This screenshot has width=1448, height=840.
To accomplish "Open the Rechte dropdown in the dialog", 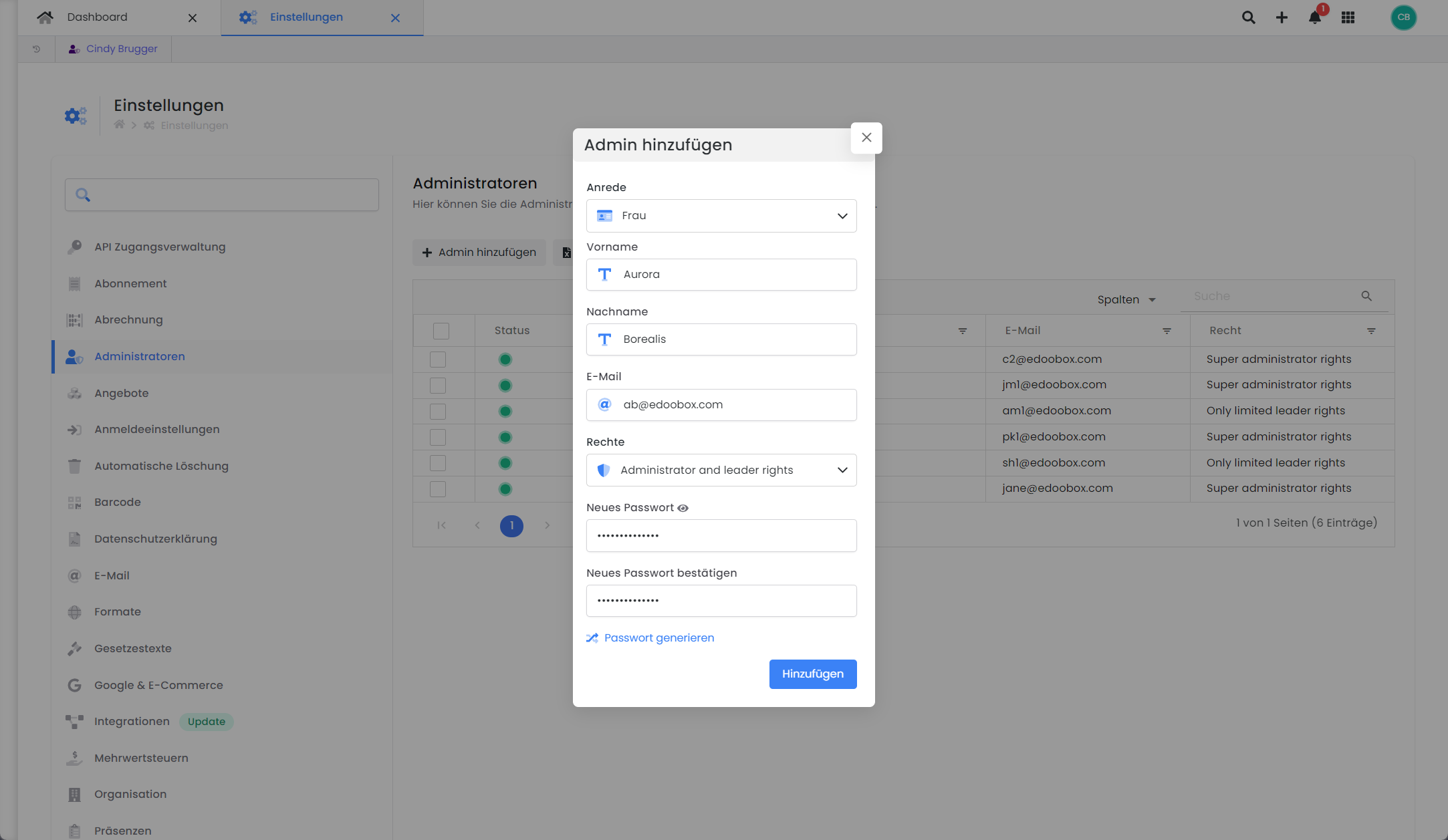I will pos(721,470).
